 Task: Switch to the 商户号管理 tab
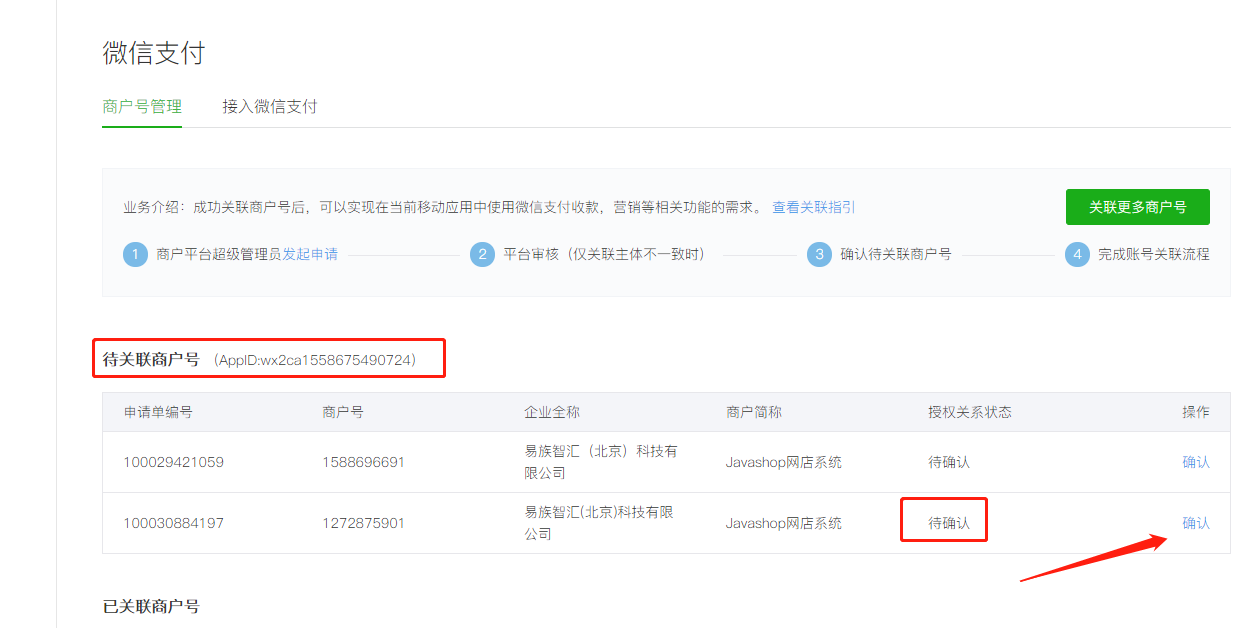coord(142,106)
